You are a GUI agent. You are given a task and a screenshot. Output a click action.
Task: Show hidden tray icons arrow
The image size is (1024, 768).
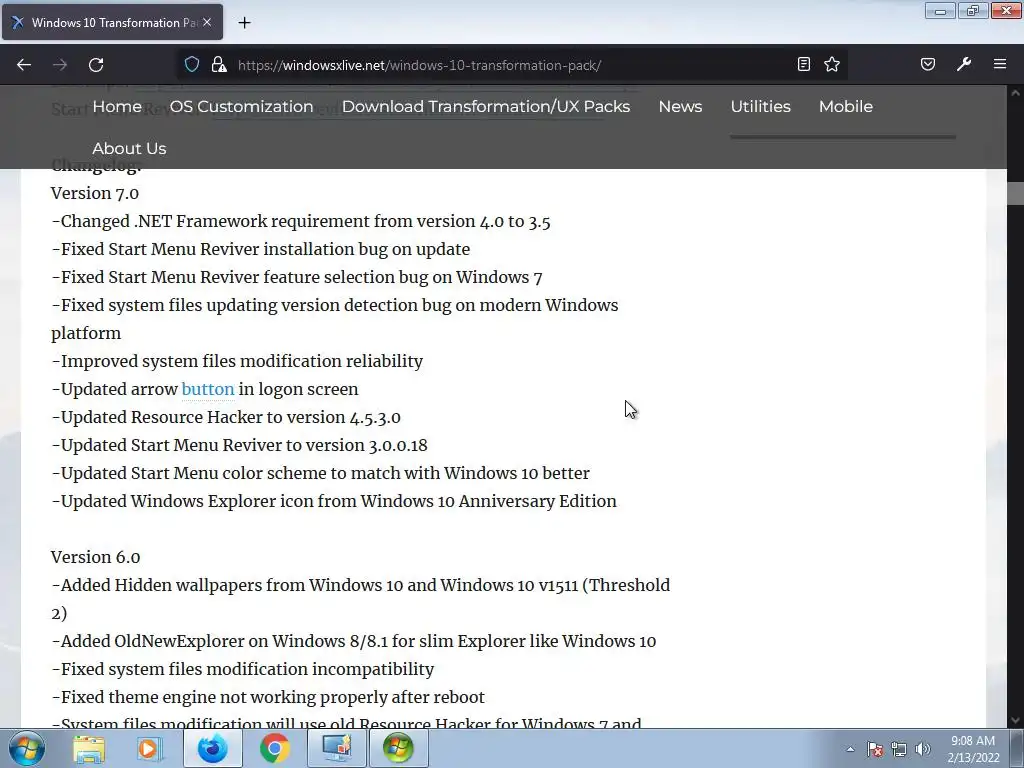click(x=850, y=749)
